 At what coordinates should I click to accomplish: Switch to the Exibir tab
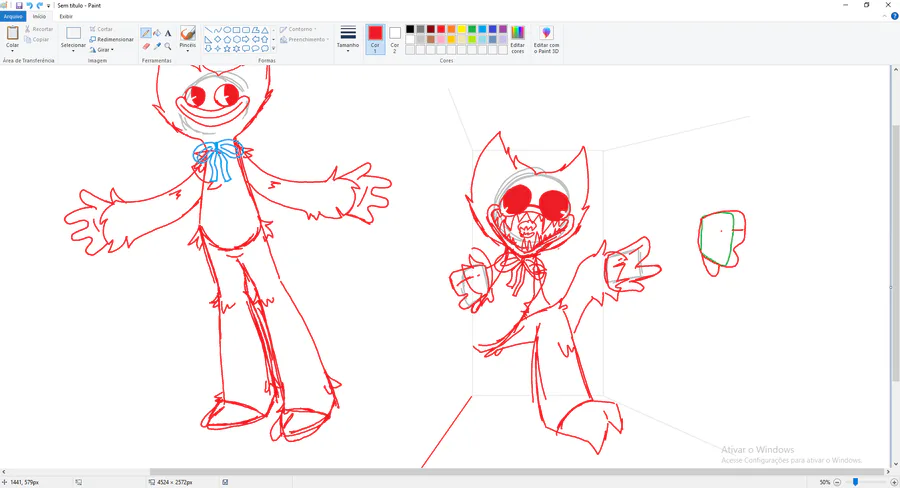tap(66, 16)
